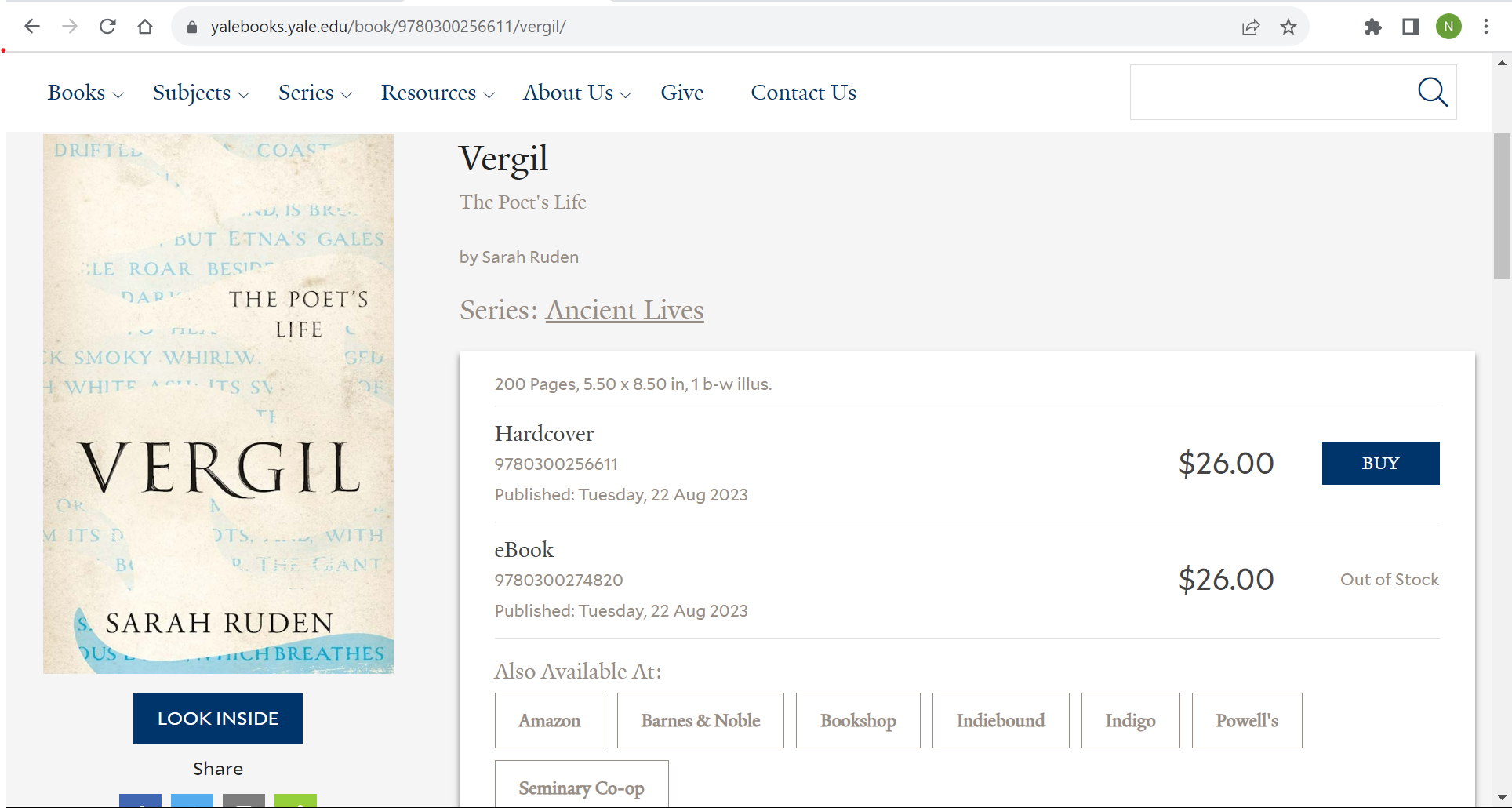Viewport: 1512px width, 808px height.
Task: Click the LOOK INSIDE button
Action: [218, 719]
